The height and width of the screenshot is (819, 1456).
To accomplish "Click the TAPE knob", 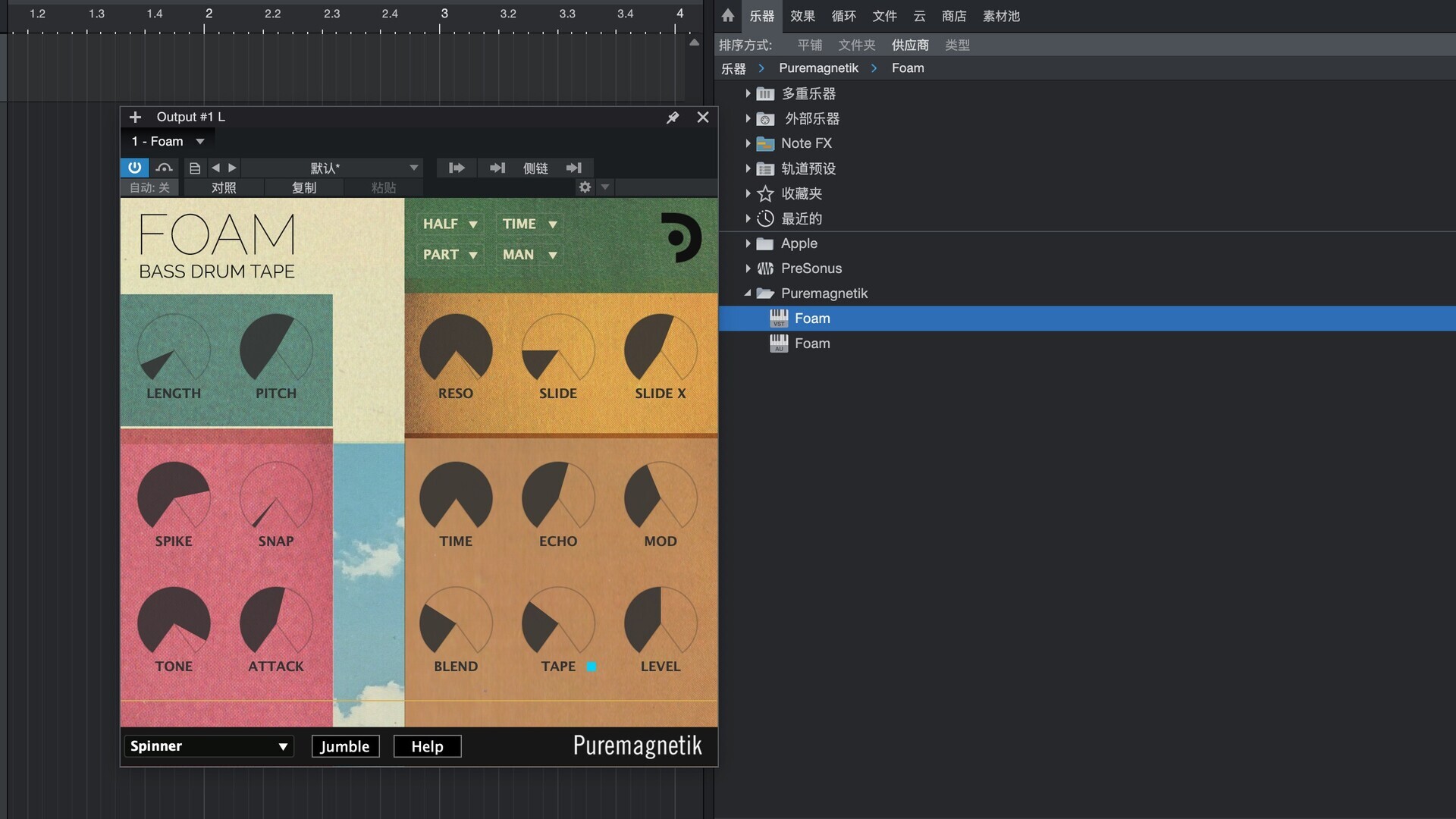I will [x=558, y=623].
